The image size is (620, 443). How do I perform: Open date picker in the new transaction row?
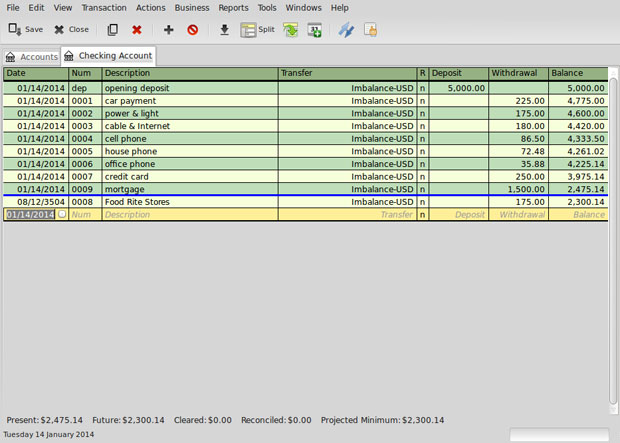click(x=62, y=214)
